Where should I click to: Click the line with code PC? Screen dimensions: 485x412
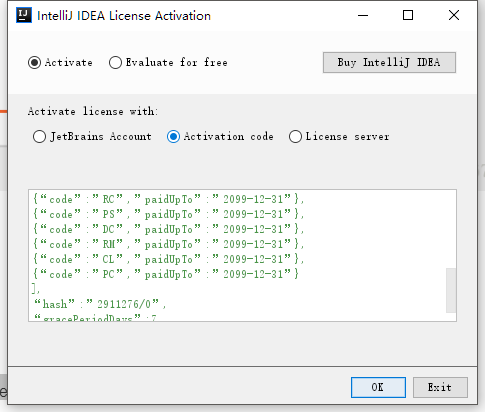pos(166,274)
